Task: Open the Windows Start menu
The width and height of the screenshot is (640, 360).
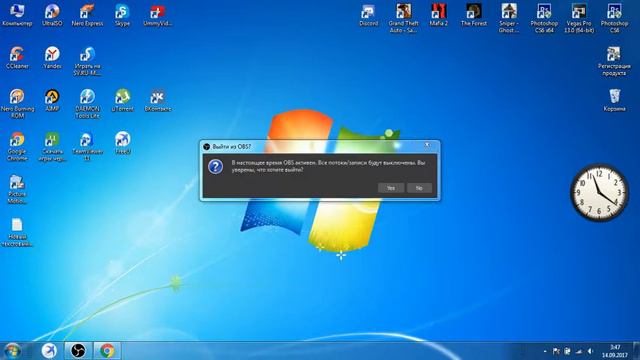Action: pyautogui.click(x=12, y=351)
